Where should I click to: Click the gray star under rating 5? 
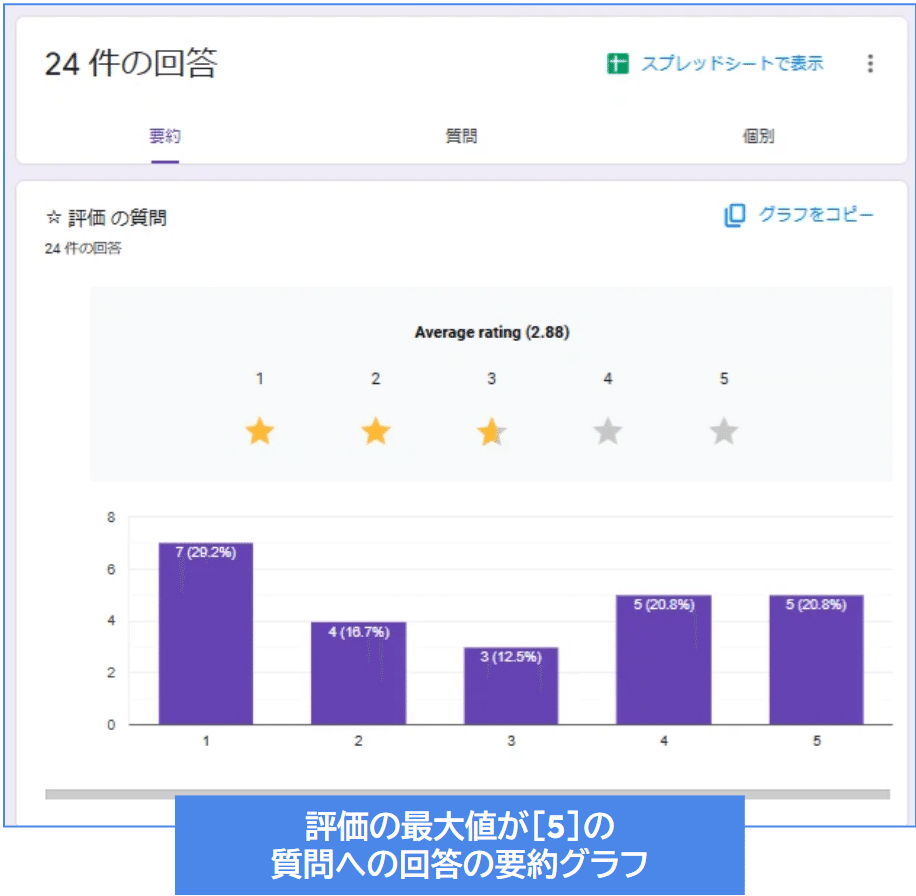[723, 430]
